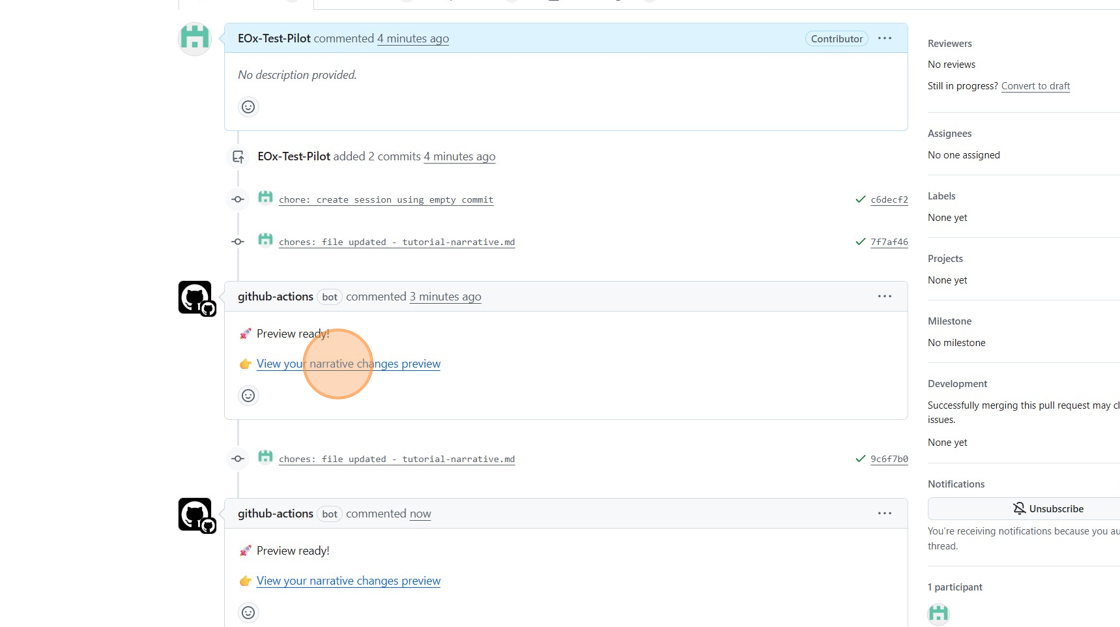This screenshot has height=627, width=1120.
Task: Click the green check next to commit 9c6f7b0
Action: coord(860,459)
